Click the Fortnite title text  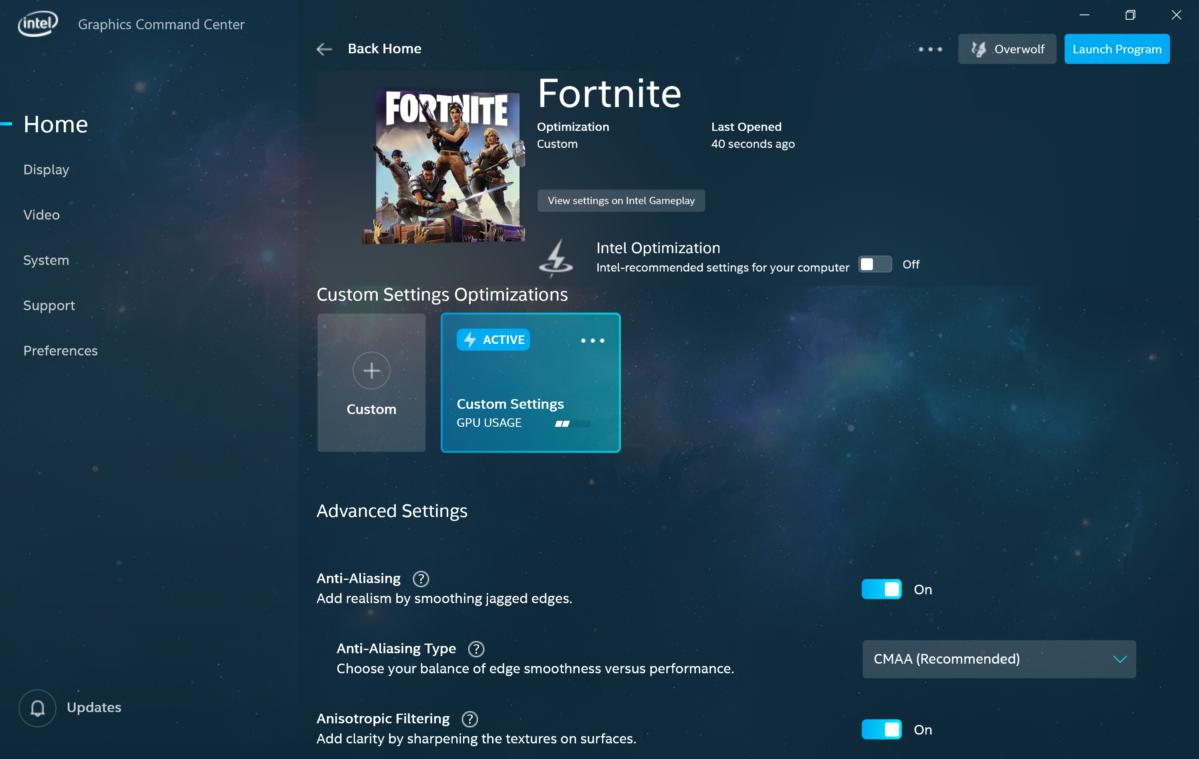point(609,94)
